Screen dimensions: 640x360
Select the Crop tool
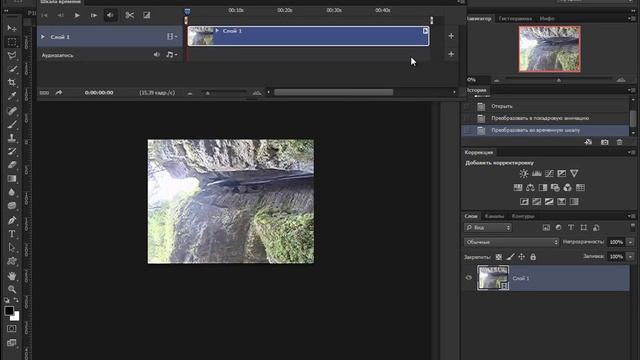12,82
